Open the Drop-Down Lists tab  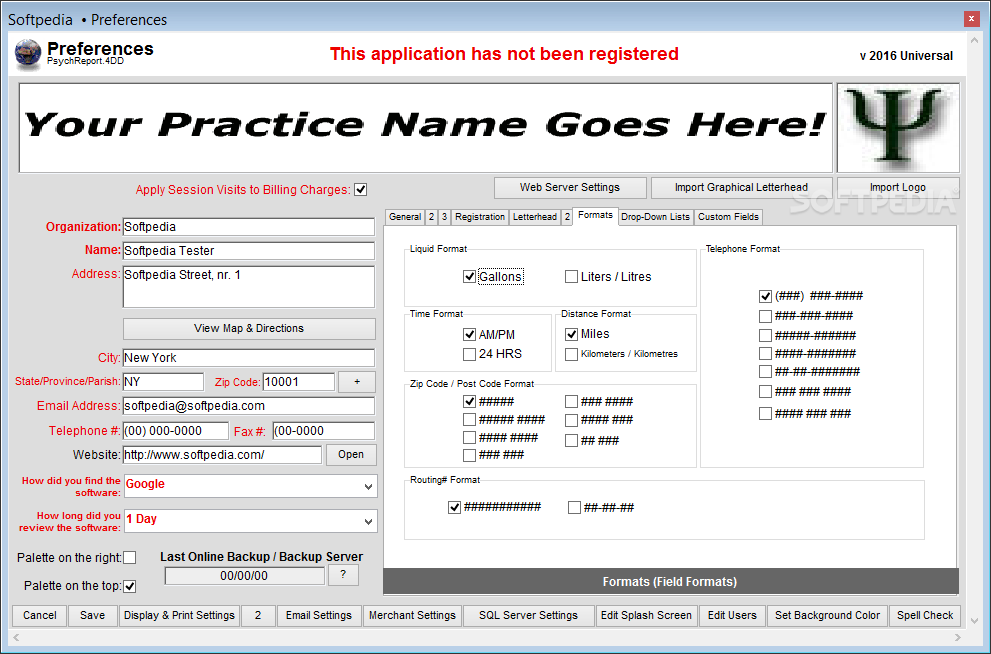point(655,217)
